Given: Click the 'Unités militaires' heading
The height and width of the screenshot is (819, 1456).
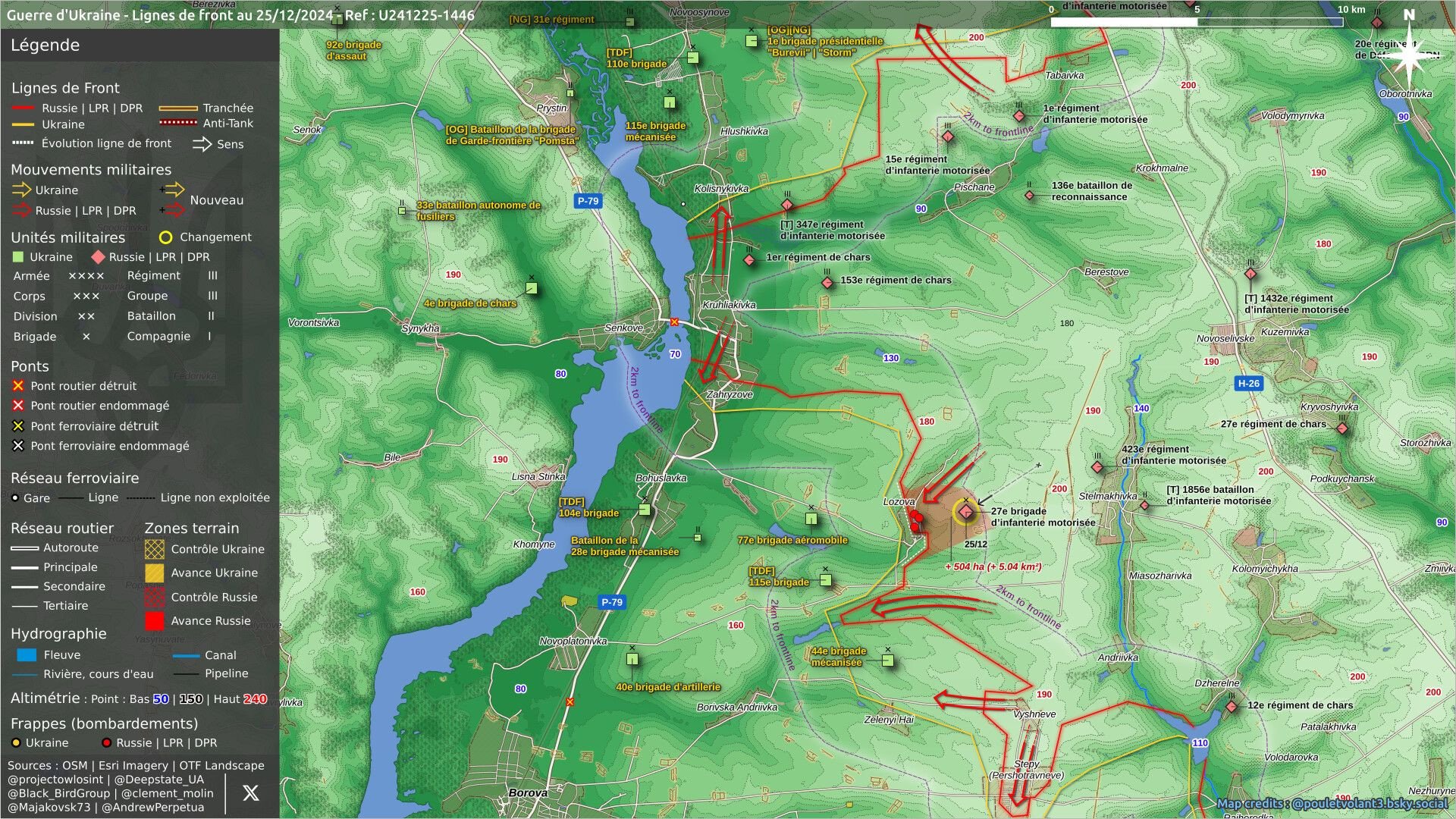Looking at the screenshot, I should (67, 237).
